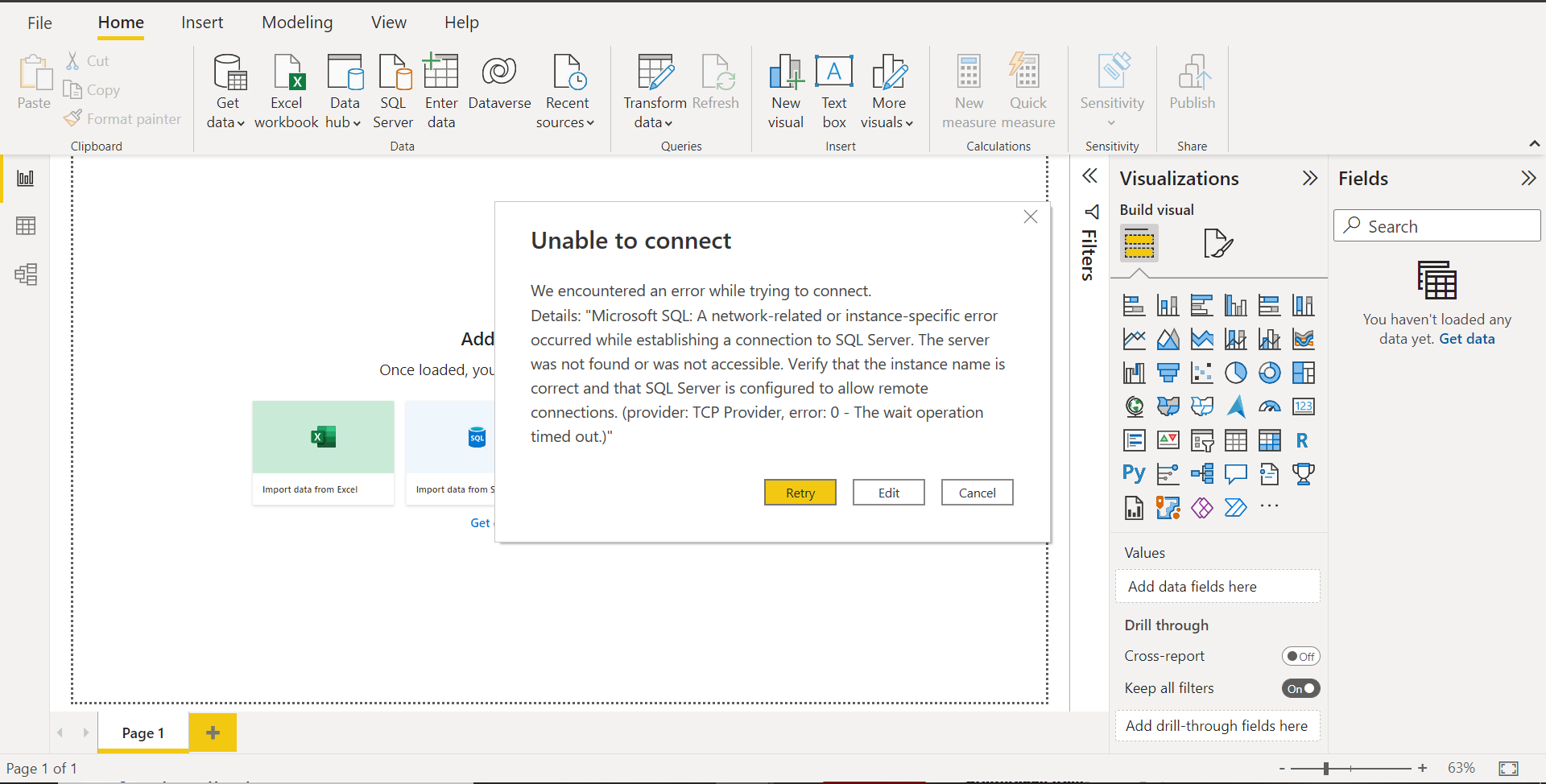Click Get data link in Fields pane
The image size is (1546, 784).
[1466, 339]
